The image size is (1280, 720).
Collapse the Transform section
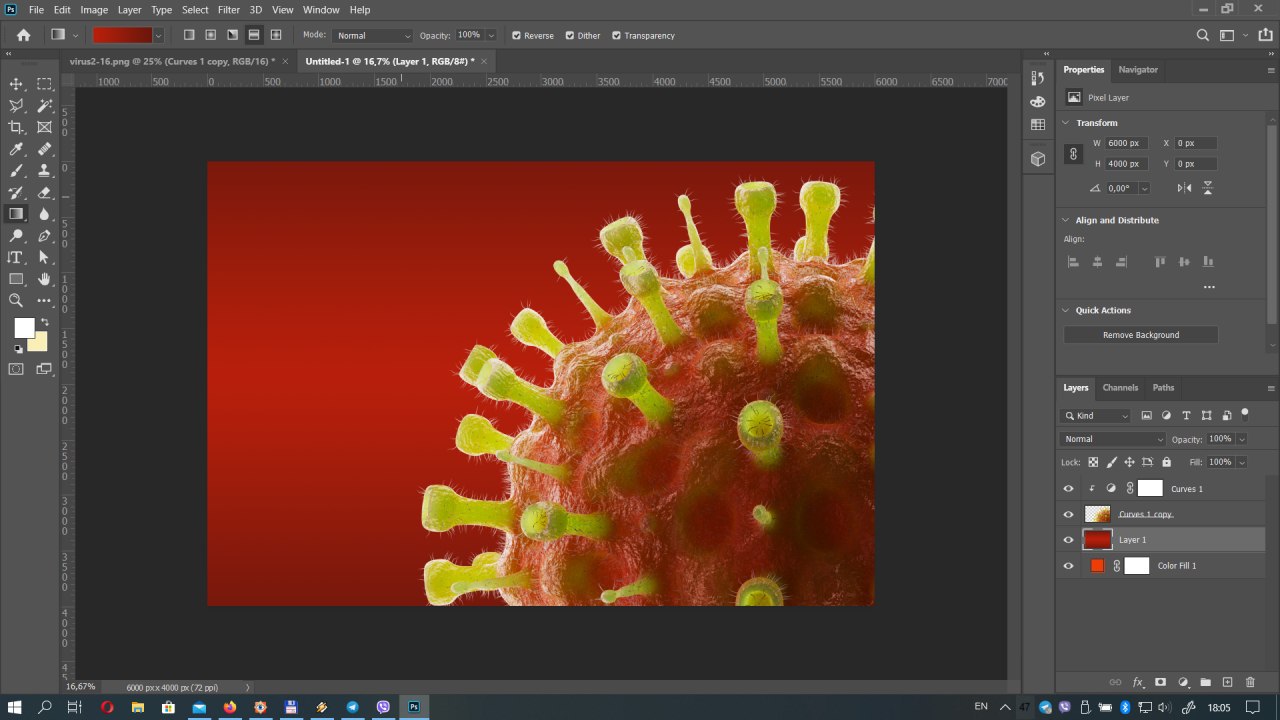[x=1066, y=123]
